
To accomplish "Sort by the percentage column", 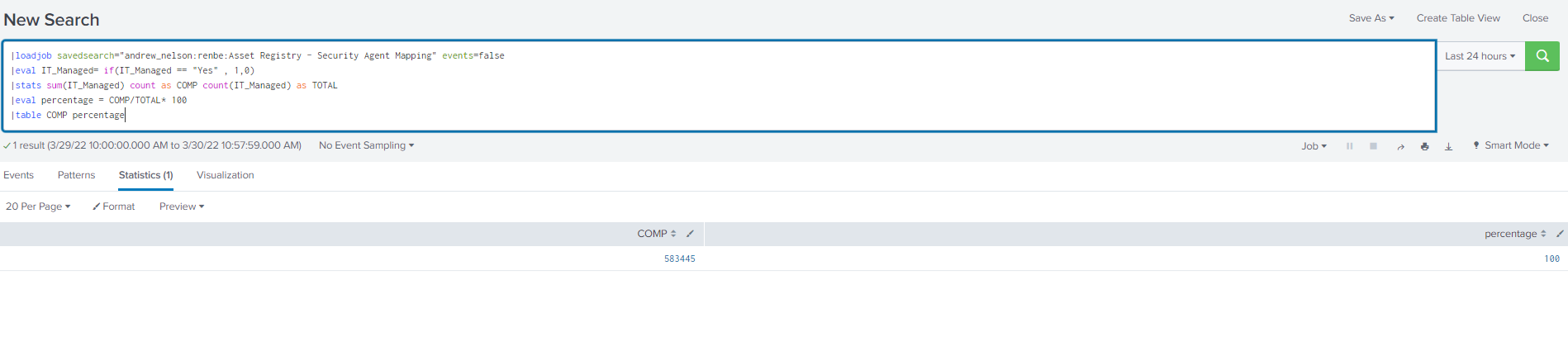I will point(1515,234).
